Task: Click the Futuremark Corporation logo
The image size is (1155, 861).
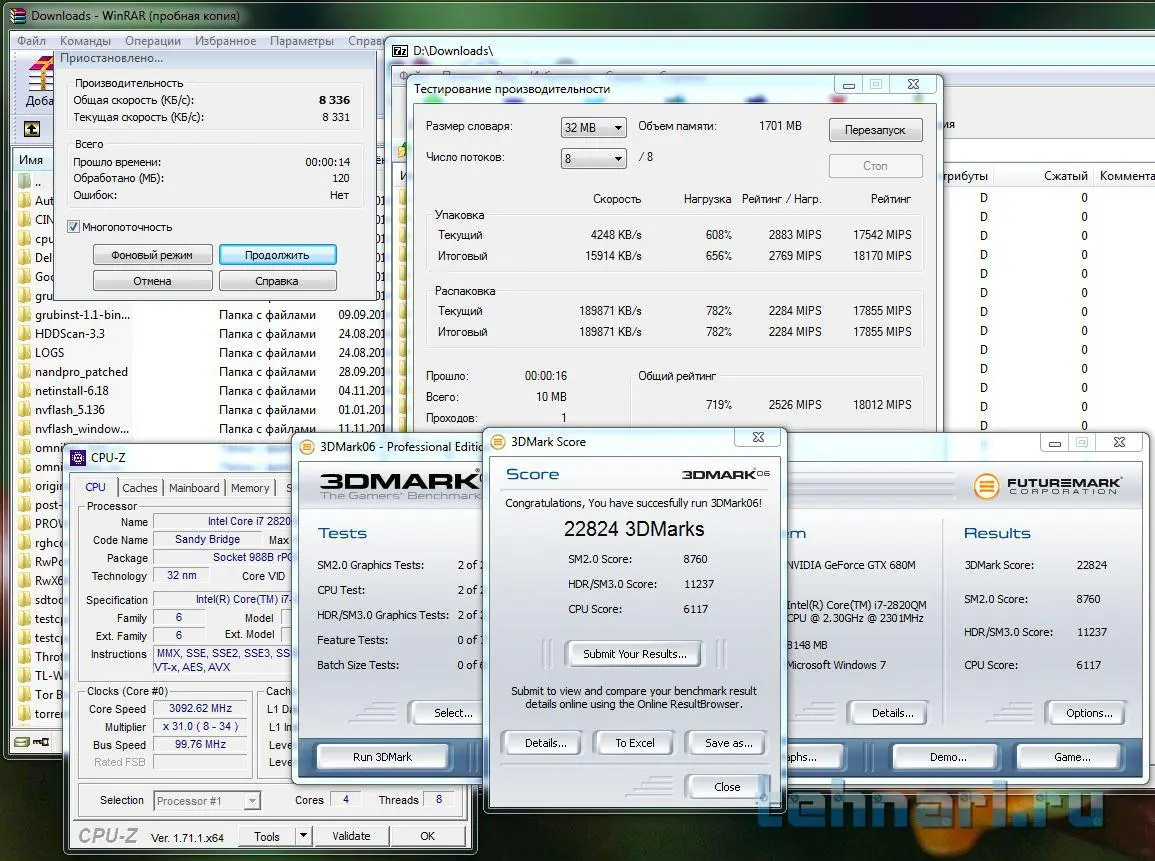Action: [1048, 486]
